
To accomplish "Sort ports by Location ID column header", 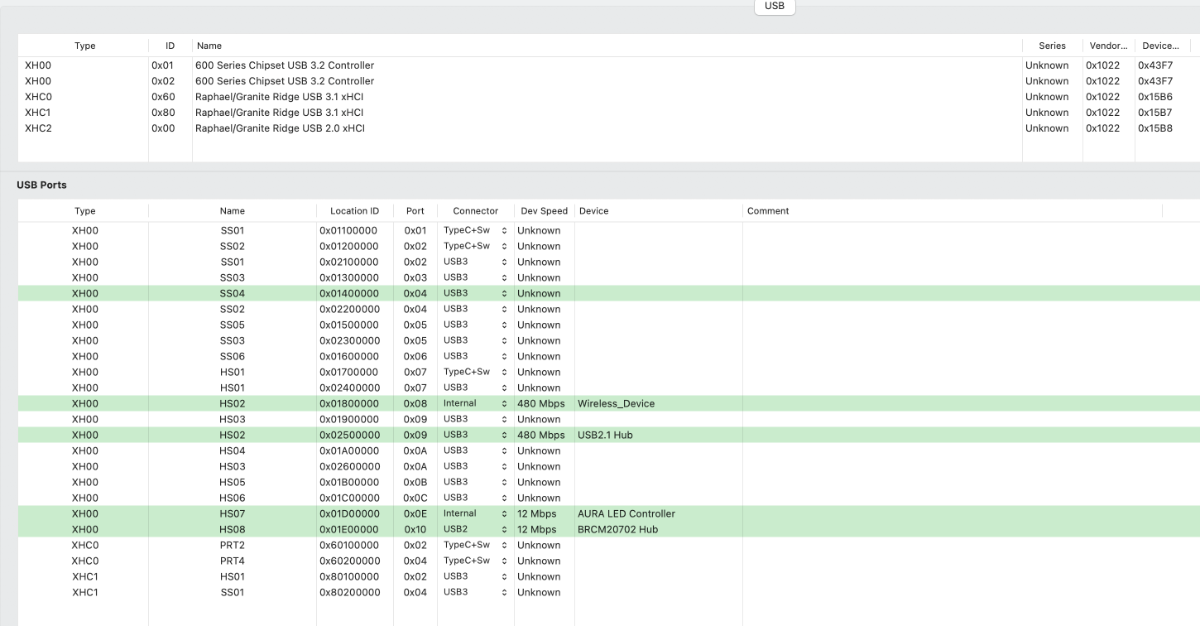I will click(354, 211).
